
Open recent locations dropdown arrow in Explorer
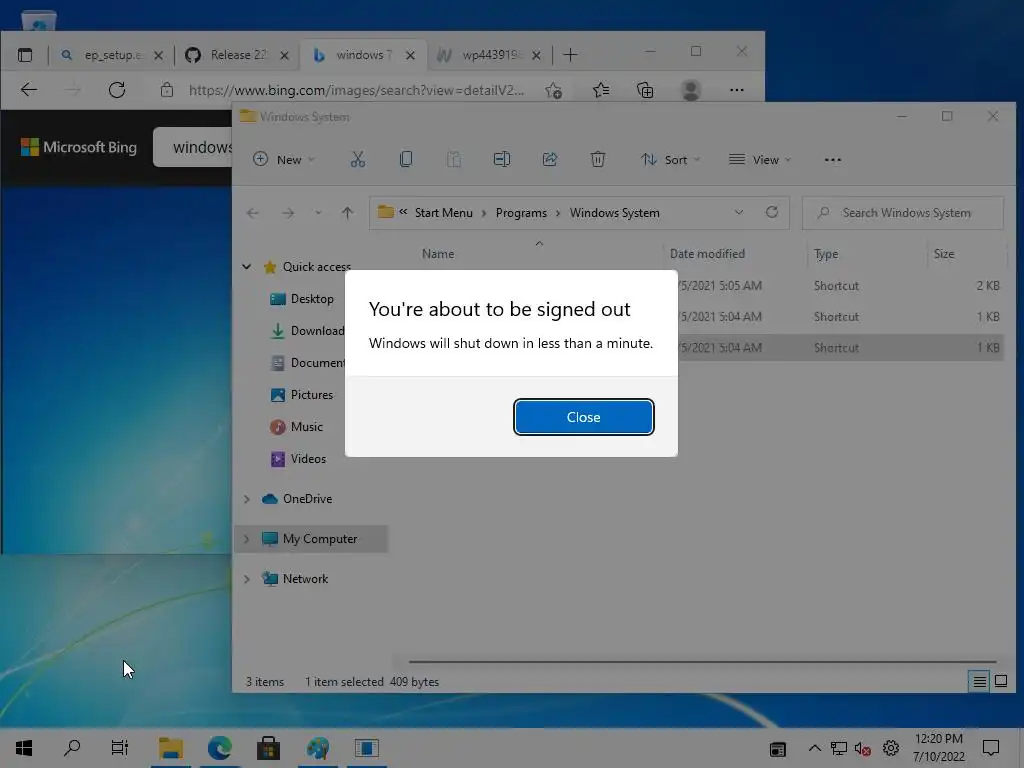click(x=318, y=213)
